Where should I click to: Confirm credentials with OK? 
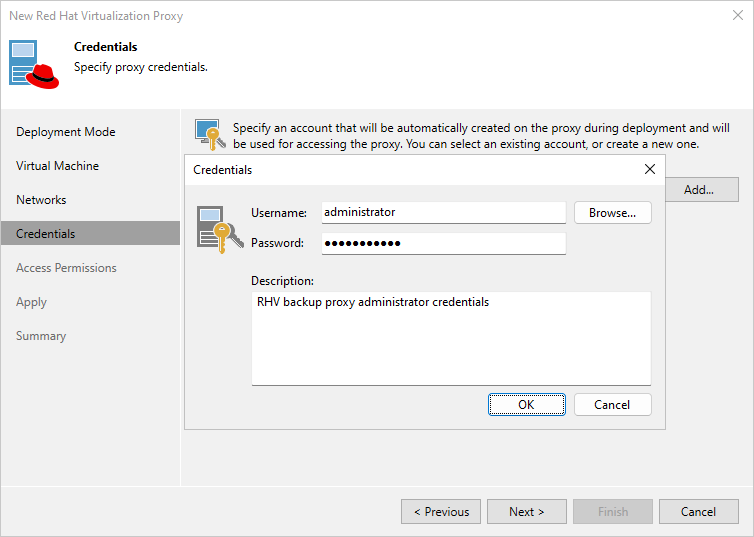click(526, 405)
